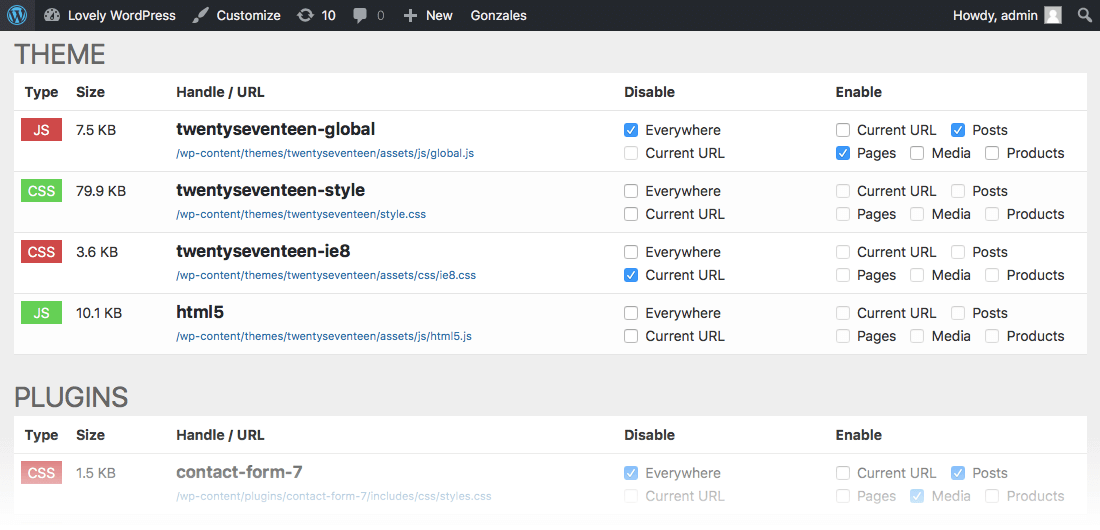1100x530 pixels.
Task: Click the CSS badge for contact-form-7
Action: [41, 473]
